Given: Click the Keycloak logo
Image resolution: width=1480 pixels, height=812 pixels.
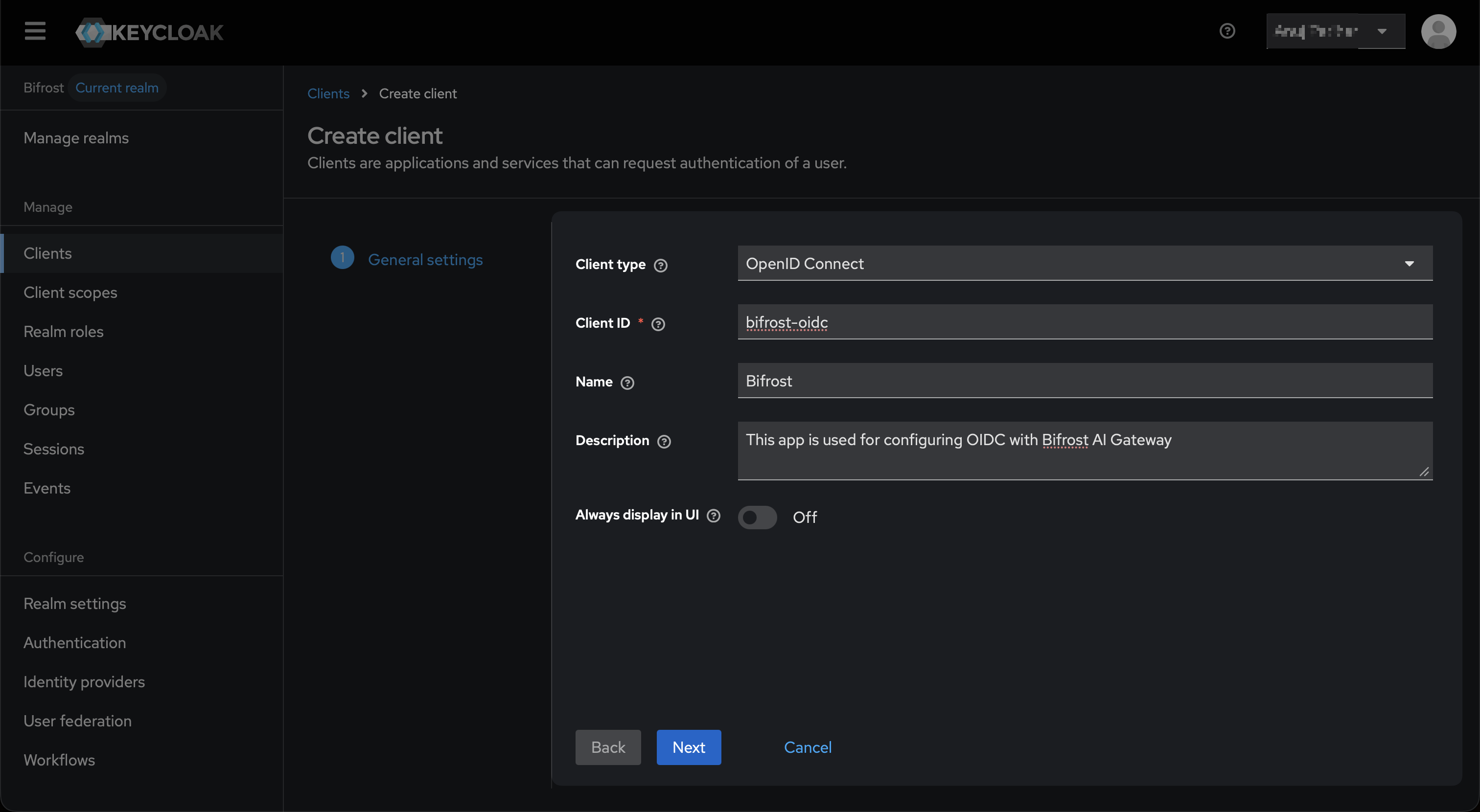Looking at the screenshot, I should tap(149, 32).
